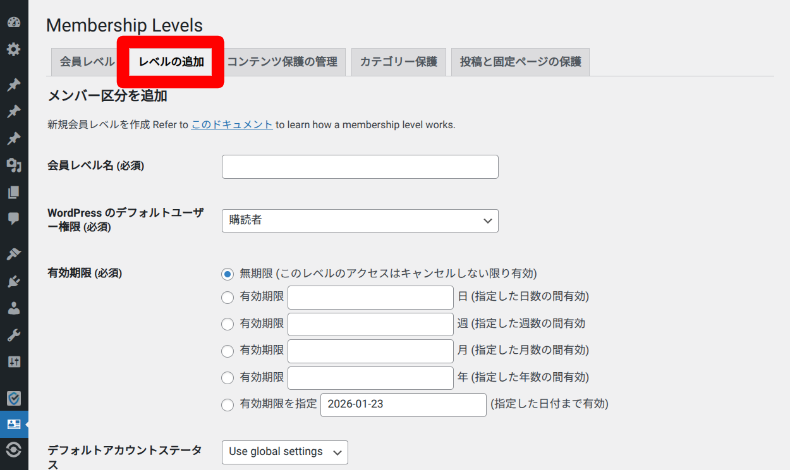Open the Pages icon in sidebar
The image size is (790, 470).
(14, 192)
